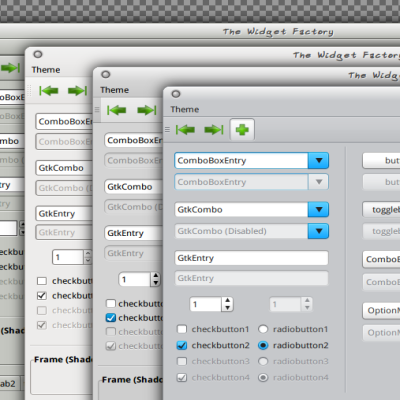Viewport: 400px width, 400px height.
Task: Tick the empty checkbox above the black-checkmark one
Action: (42, 281)
